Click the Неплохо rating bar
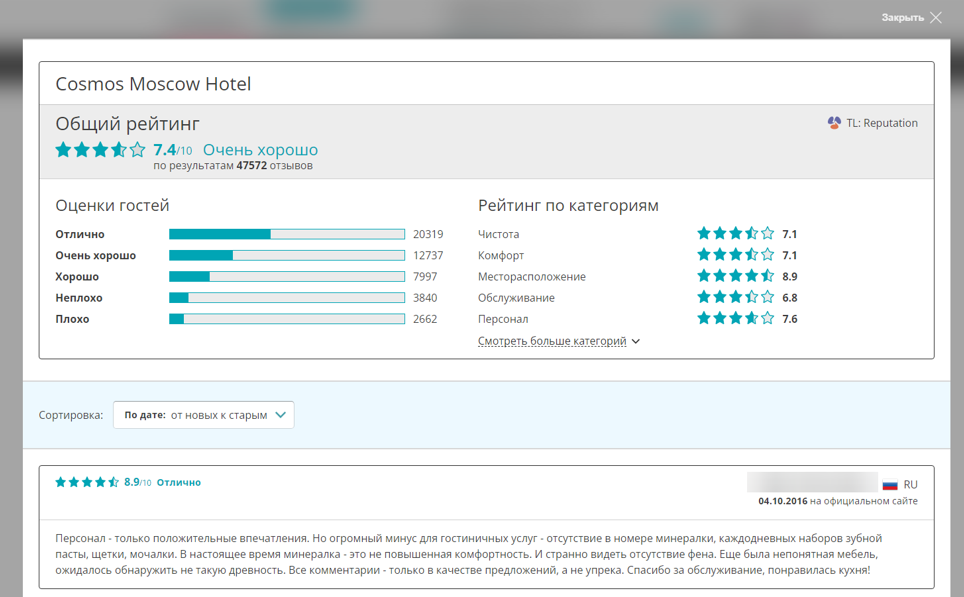 pos(287,298)
